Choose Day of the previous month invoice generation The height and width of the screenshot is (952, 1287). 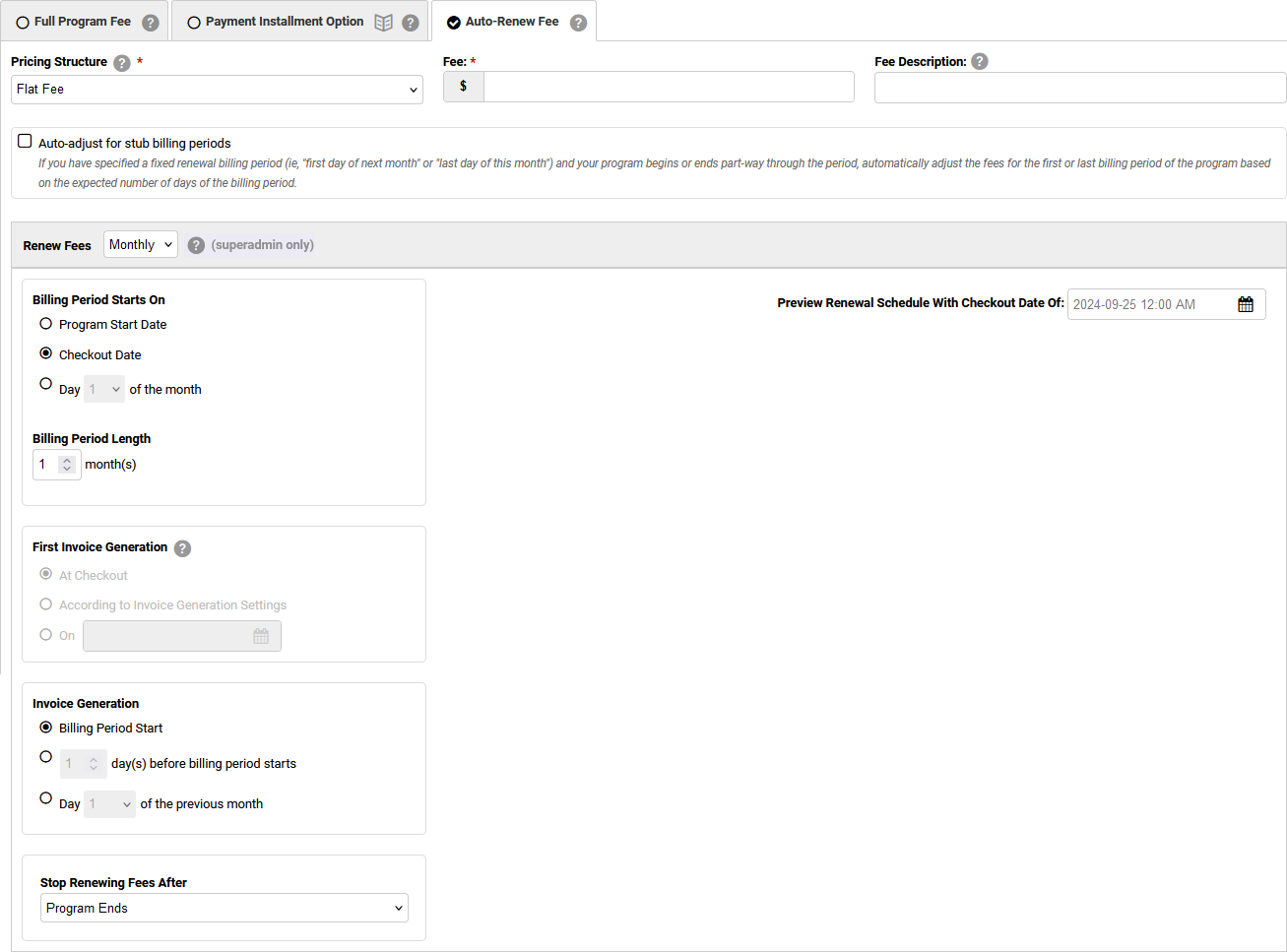pos(45,797)
